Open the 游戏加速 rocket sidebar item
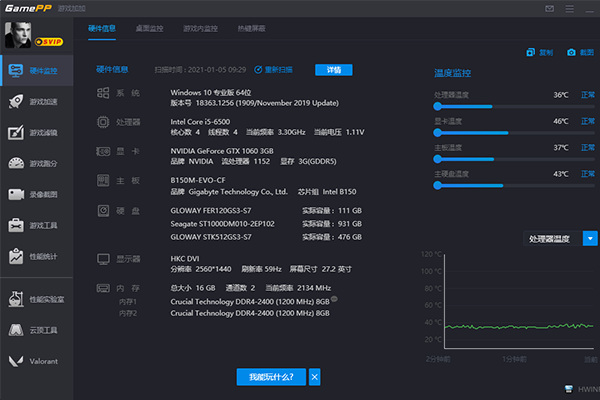The width and height of the screenshot is (600, 400). tap(37, 101)
